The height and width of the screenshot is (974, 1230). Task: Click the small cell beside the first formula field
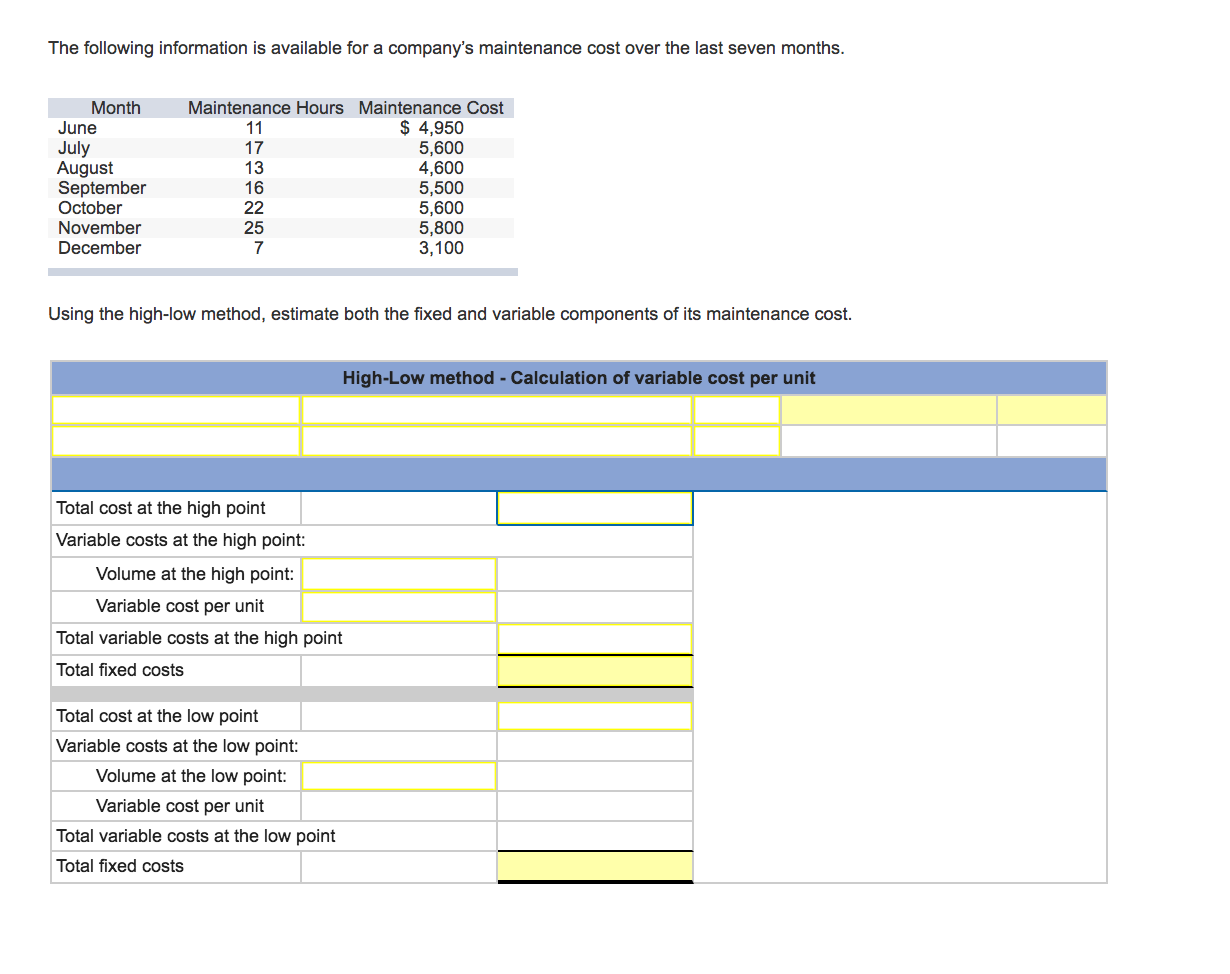point(735,410)
